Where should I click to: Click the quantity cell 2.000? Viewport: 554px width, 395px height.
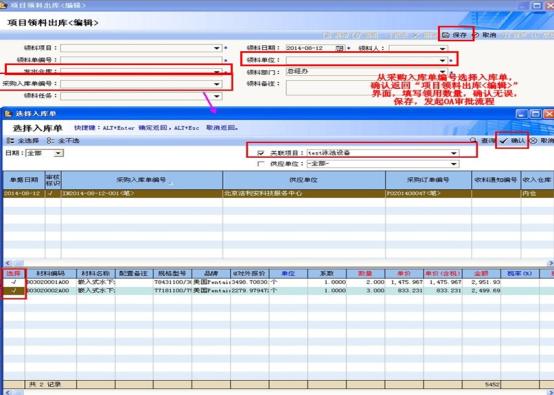[365, 282]
